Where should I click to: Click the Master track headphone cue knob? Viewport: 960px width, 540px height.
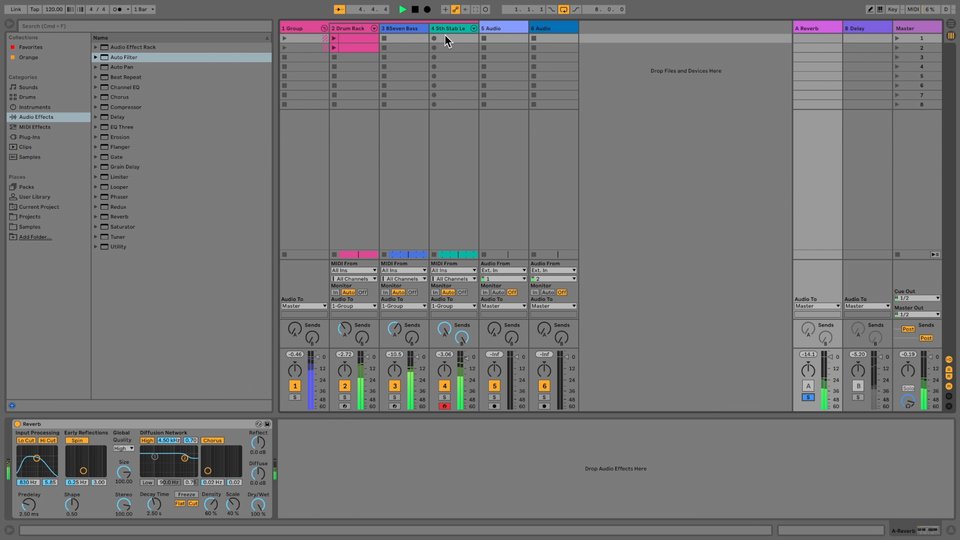click(907, 402)
